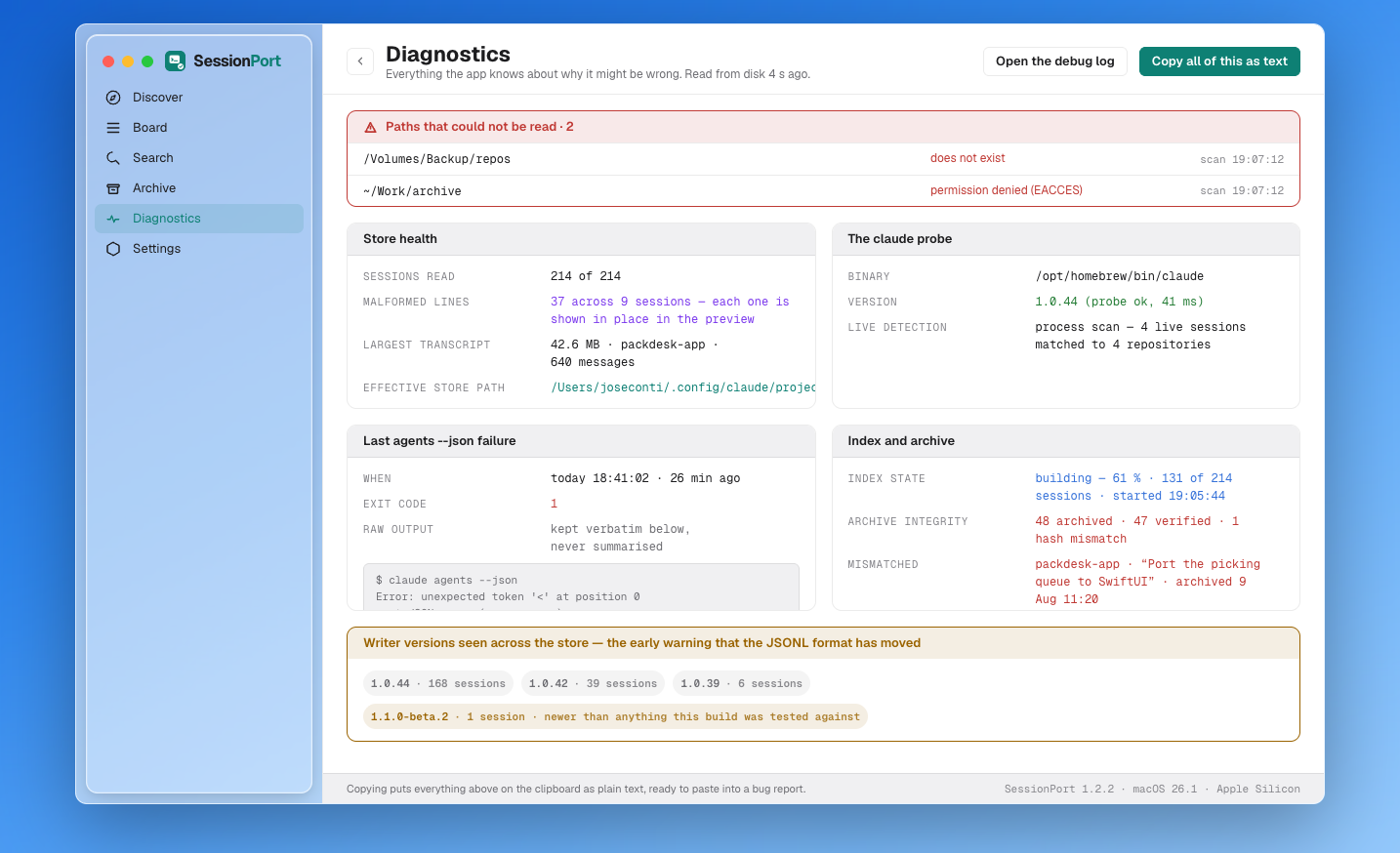
Task: Click "Index and archive" card header
Action: tap(1066, 441)
